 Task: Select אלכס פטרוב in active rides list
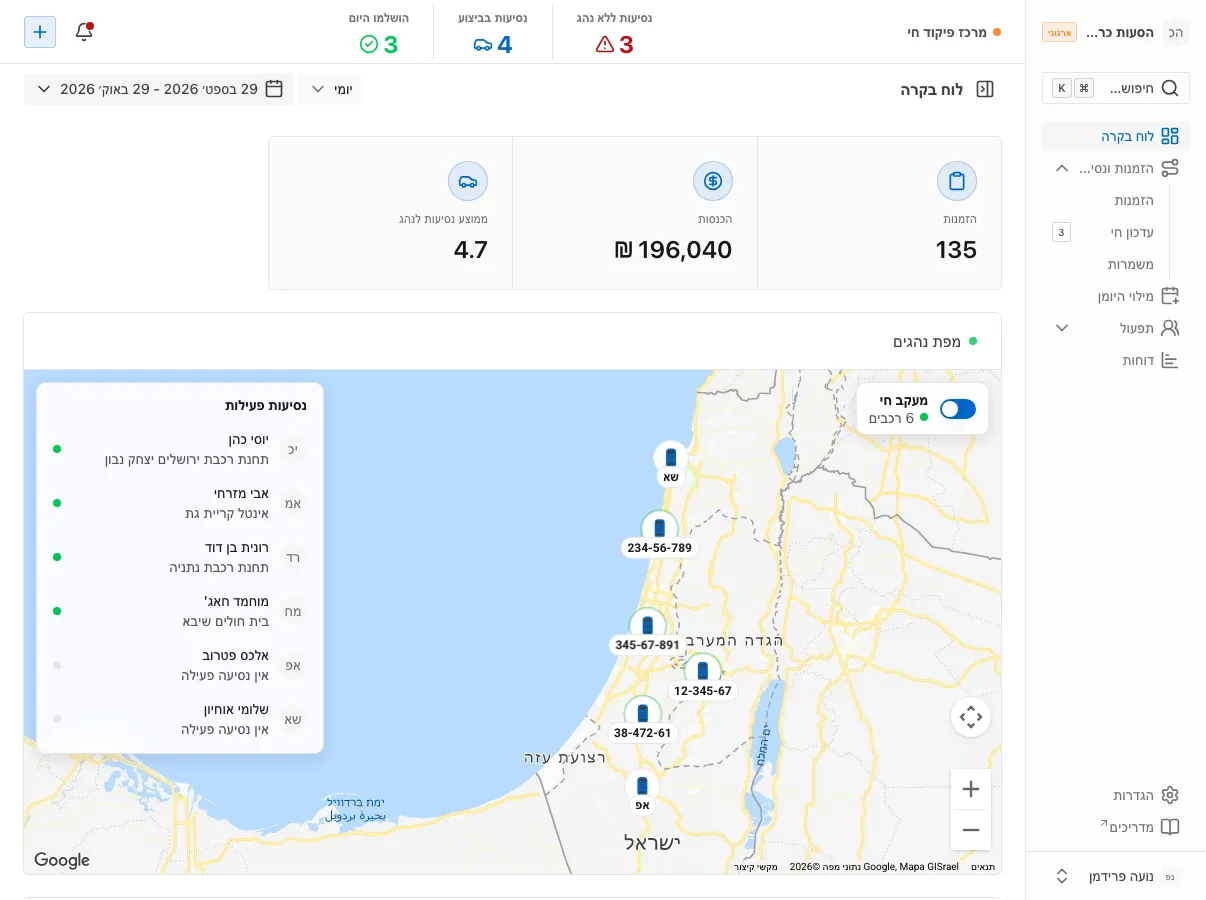[180, 665]
